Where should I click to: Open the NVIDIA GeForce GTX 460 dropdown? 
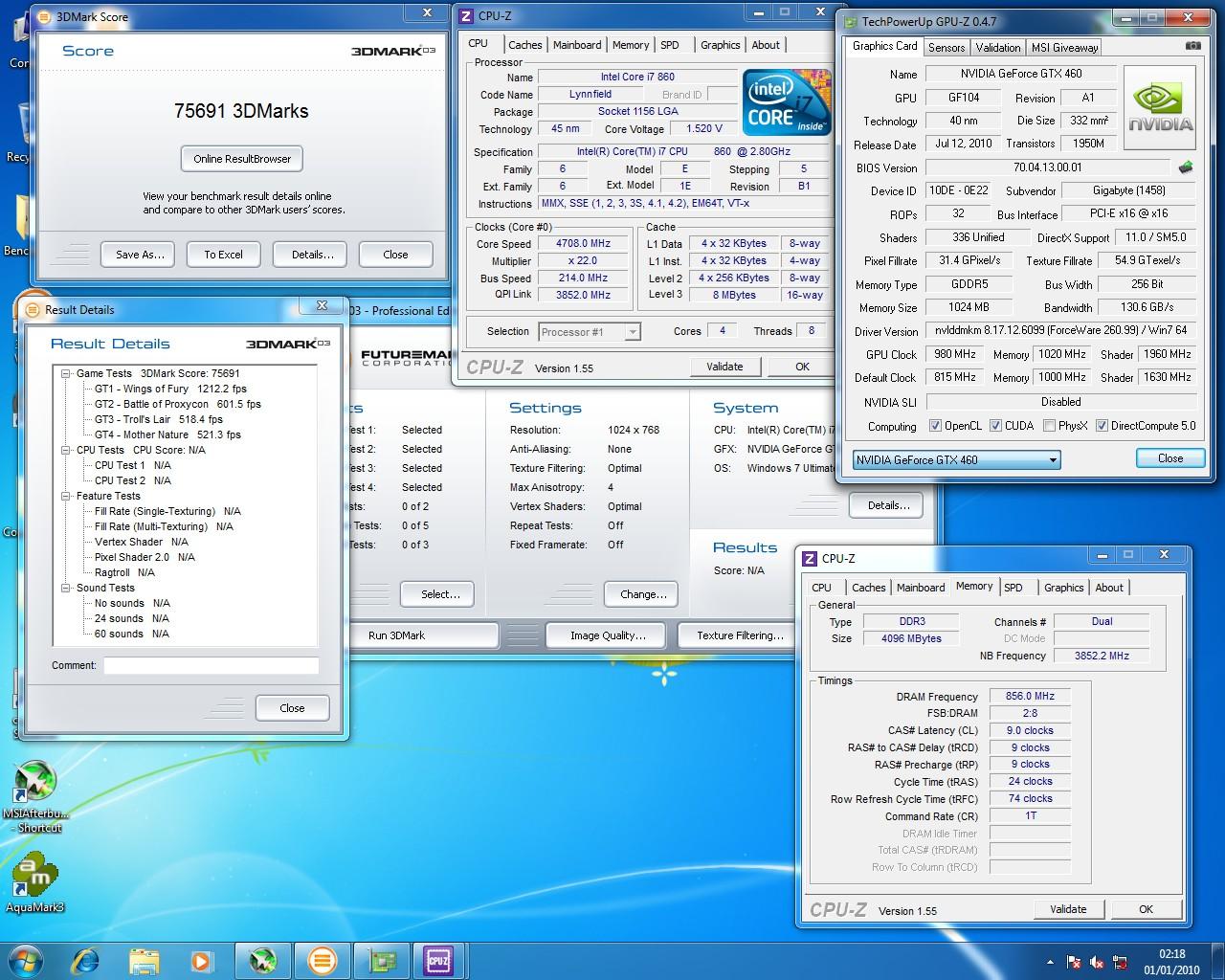coord(956,459)
